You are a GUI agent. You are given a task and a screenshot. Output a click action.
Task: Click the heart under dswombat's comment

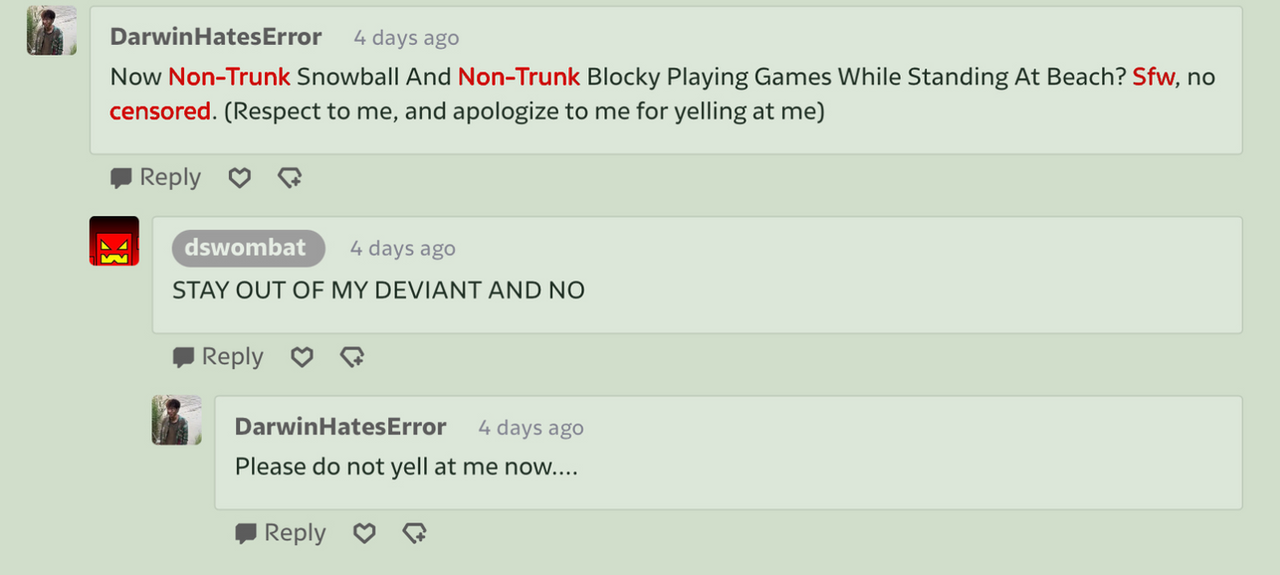[x=302, y=357]
